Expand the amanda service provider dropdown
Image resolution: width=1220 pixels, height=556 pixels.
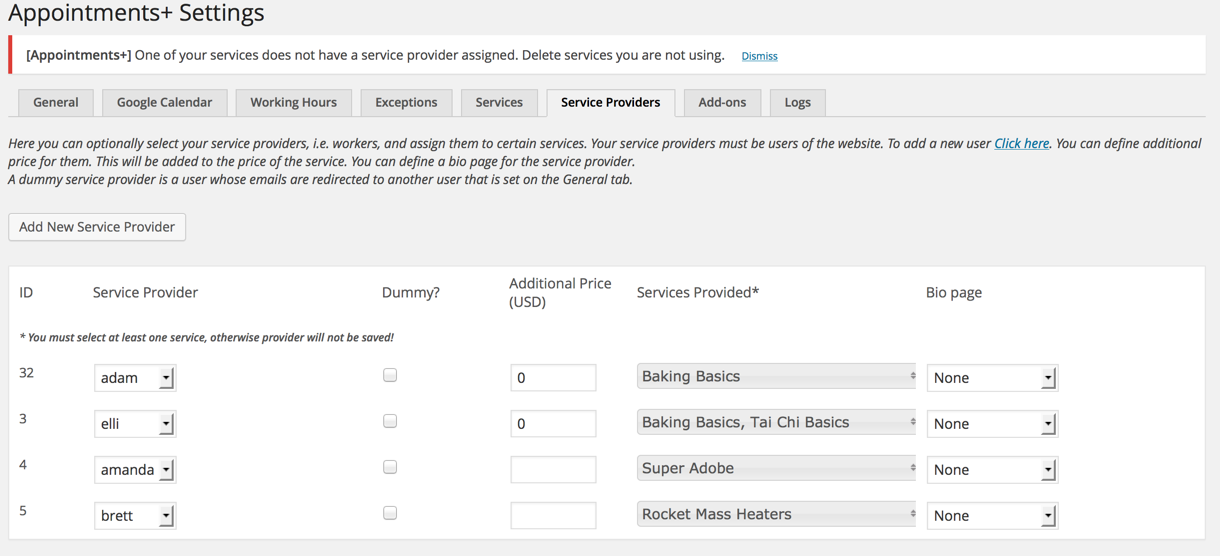click(x=135, y=470)
